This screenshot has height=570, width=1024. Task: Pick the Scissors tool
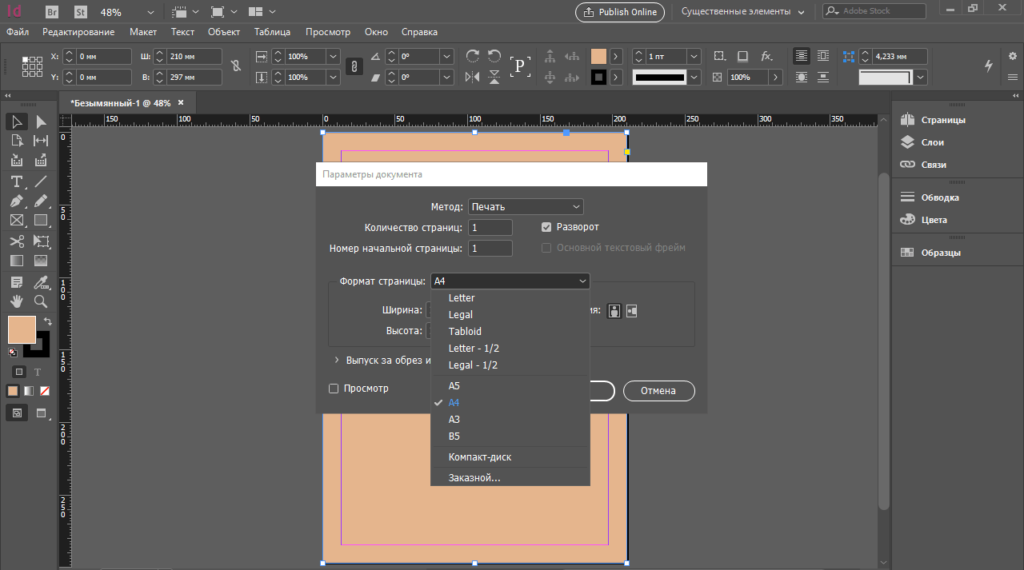coord(17,241)
